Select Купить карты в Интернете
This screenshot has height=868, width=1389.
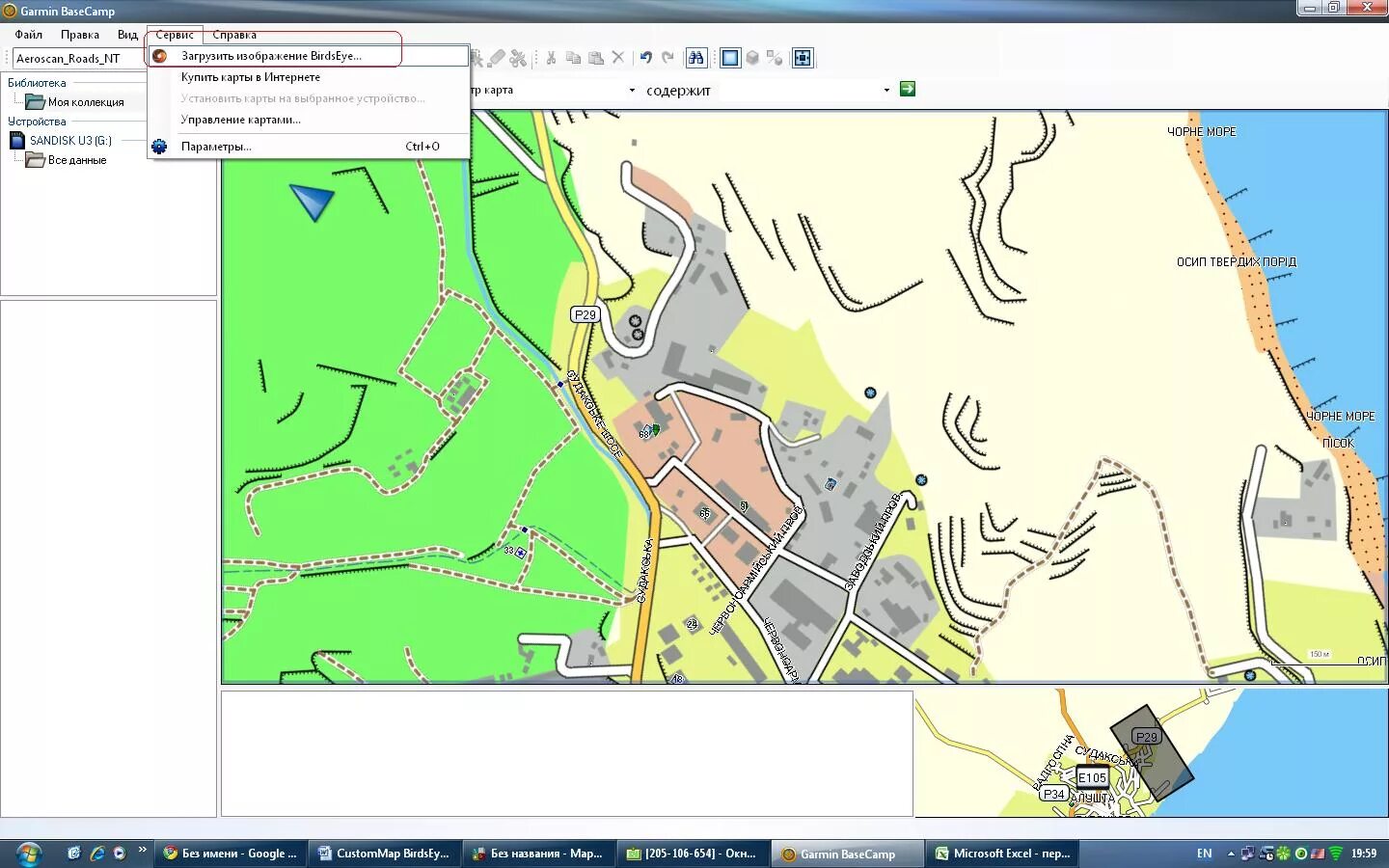point(309,77)
